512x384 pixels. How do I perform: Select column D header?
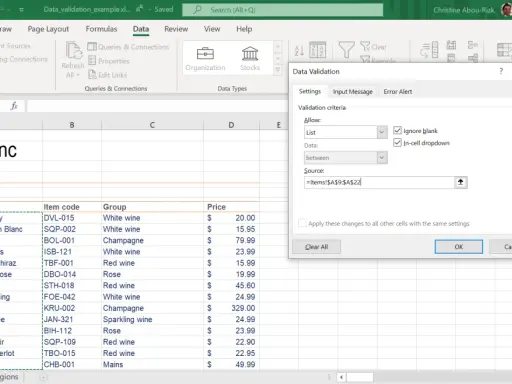[231, 125]
